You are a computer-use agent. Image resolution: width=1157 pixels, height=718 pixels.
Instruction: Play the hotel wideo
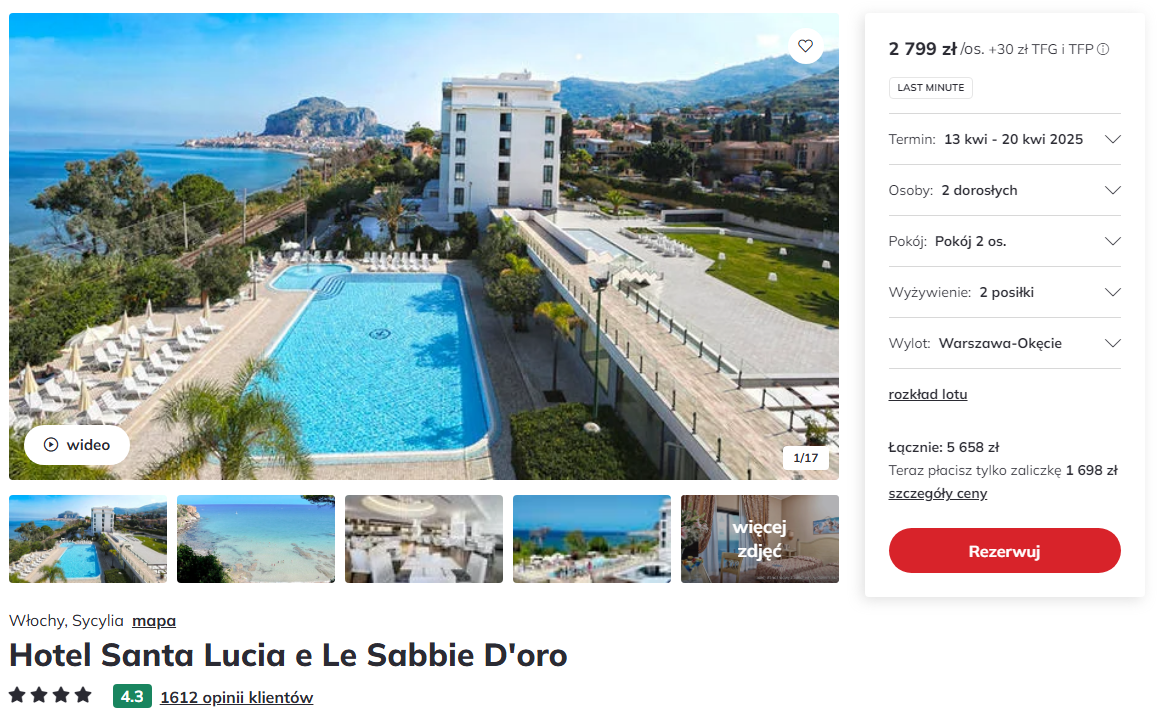[x=77, y=445]
